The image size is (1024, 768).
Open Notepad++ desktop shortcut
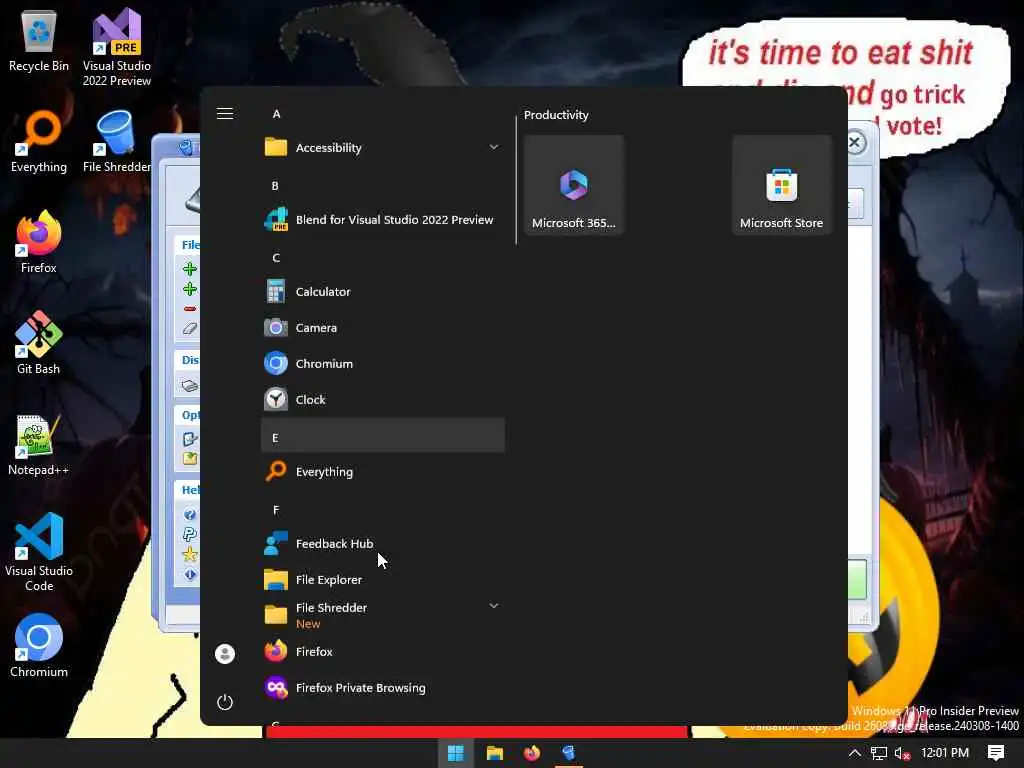tap(39, 444)
